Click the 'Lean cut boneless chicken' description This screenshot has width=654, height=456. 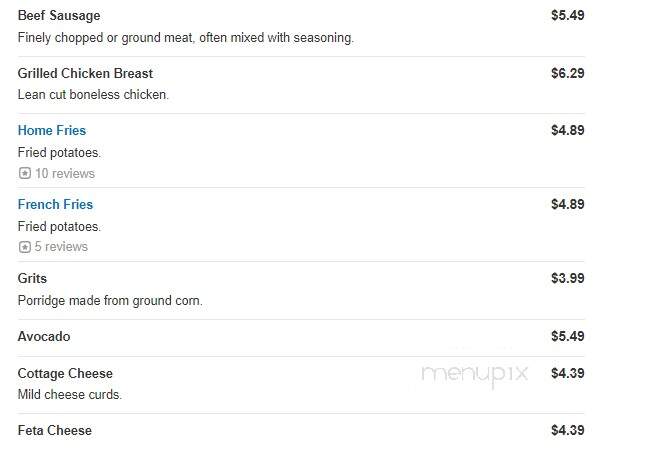pyautogui.click(x=93, y=95)
